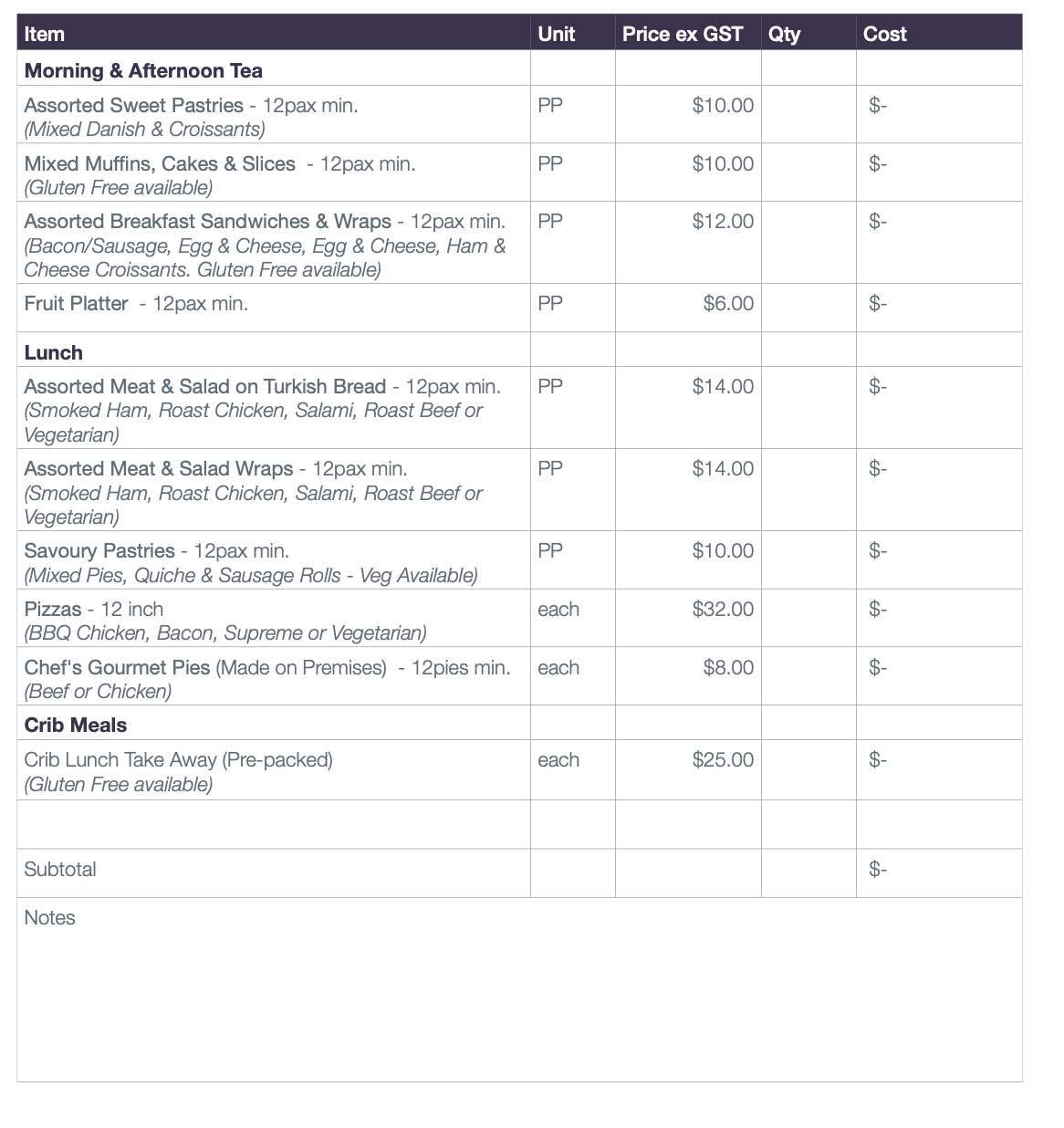The image size is (1064, 1128).
Task: Click the $32.00 Pizzas price cell
Action: [x=723, y=609]
